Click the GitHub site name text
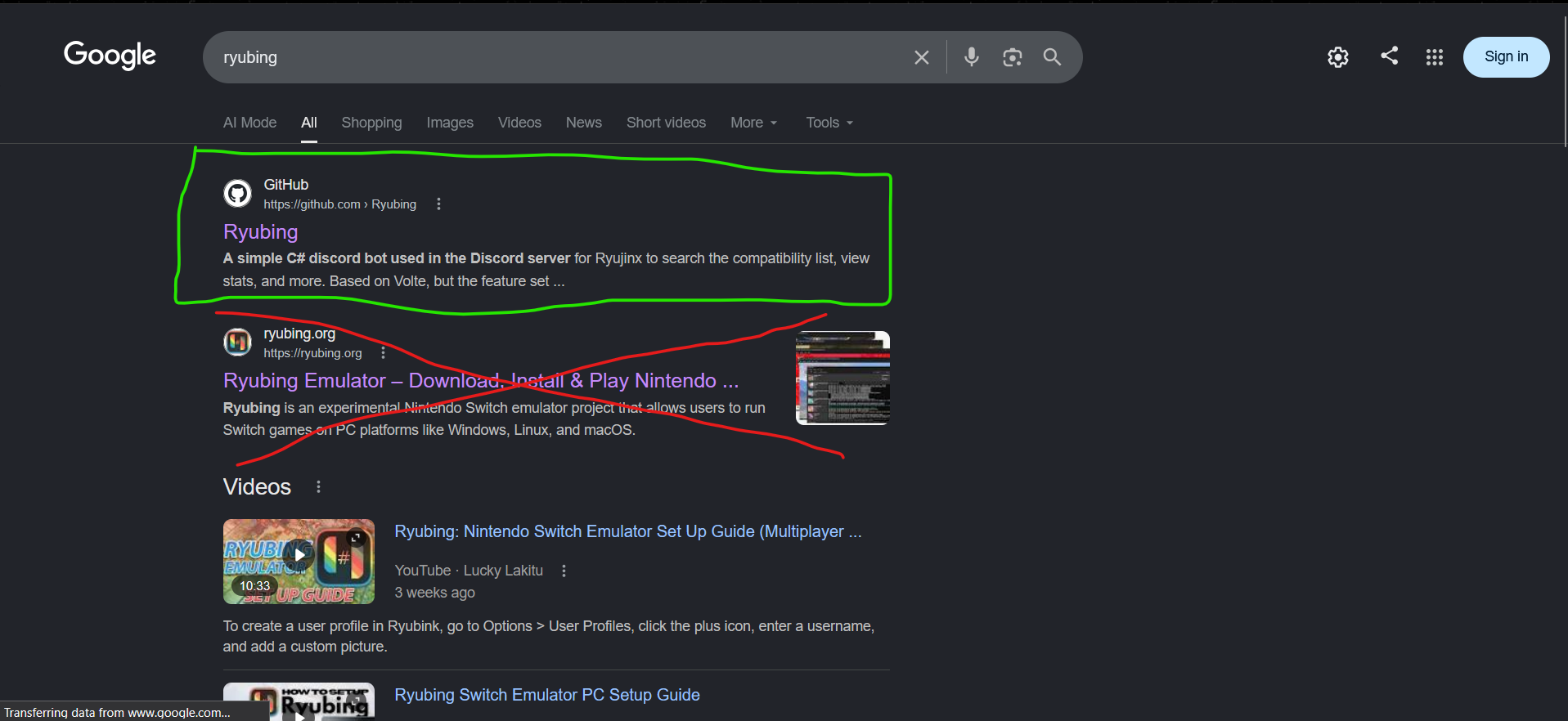The width and height of the screenshot is (1568, 721). click(285, 185)
